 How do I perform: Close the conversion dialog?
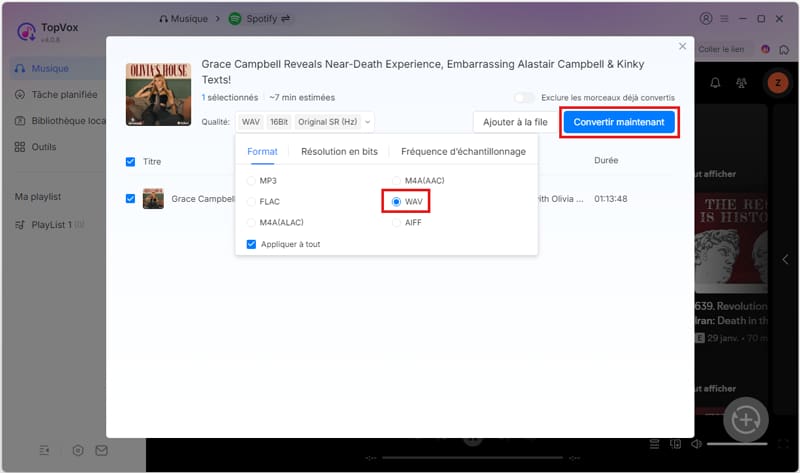683,46
